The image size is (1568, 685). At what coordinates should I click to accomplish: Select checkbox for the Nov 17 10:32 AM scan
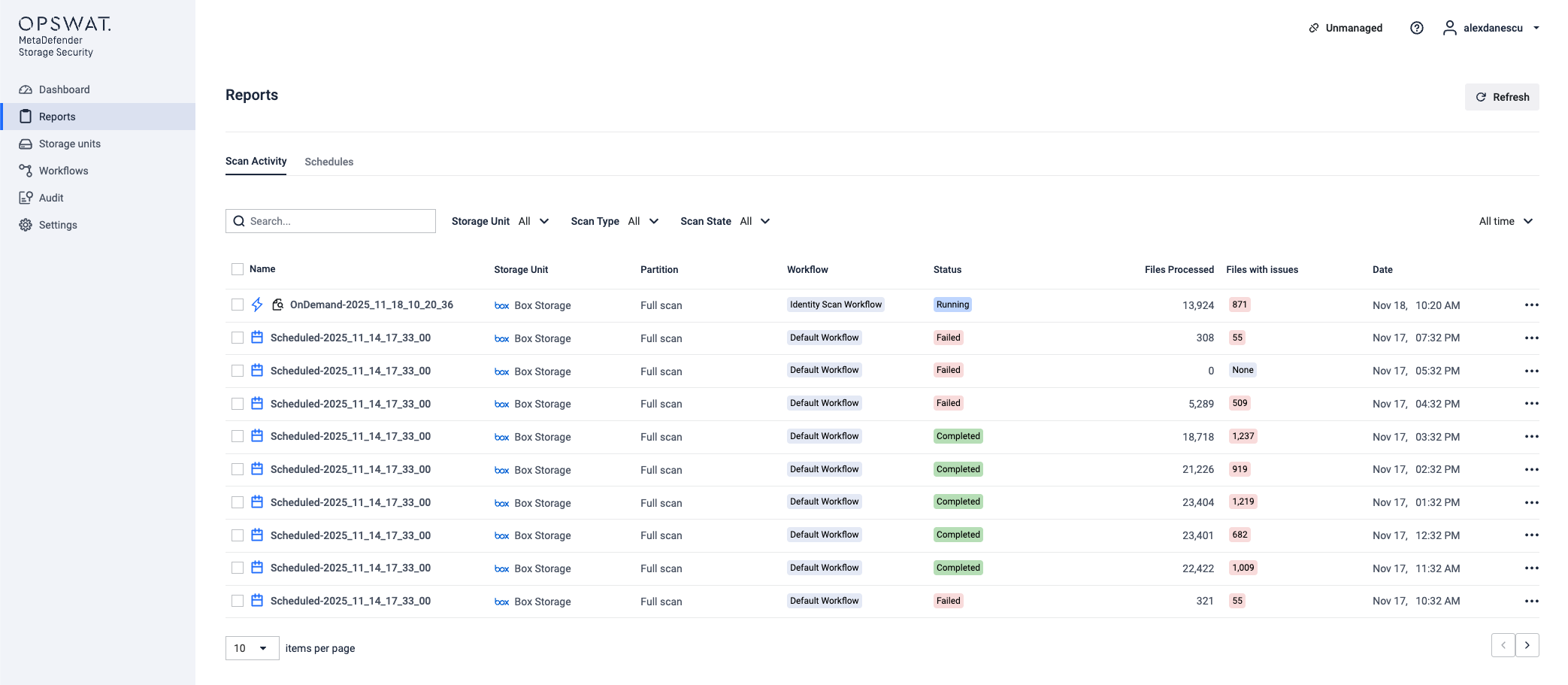click(x=238, y=601)
